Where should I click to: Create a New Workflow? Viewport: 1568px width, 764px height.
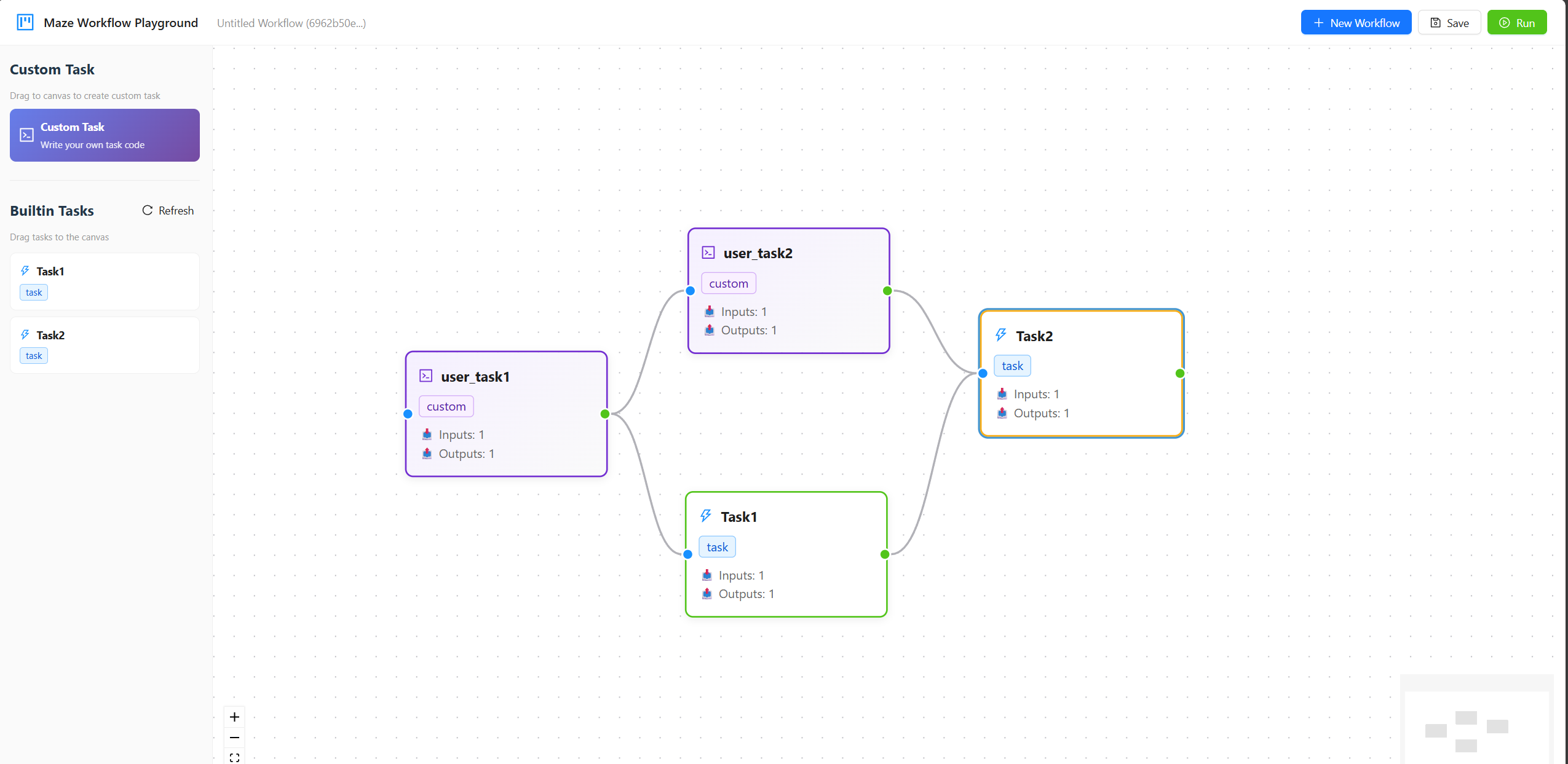1356,23
